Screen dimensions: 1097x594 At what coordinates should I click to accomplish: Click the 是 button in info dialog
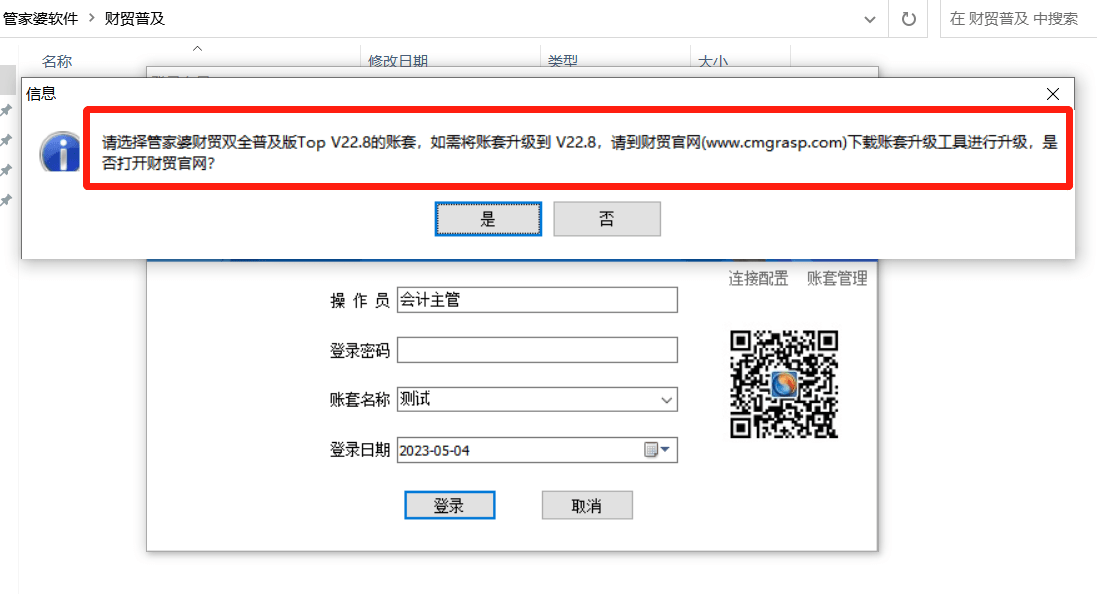[488, 219]
